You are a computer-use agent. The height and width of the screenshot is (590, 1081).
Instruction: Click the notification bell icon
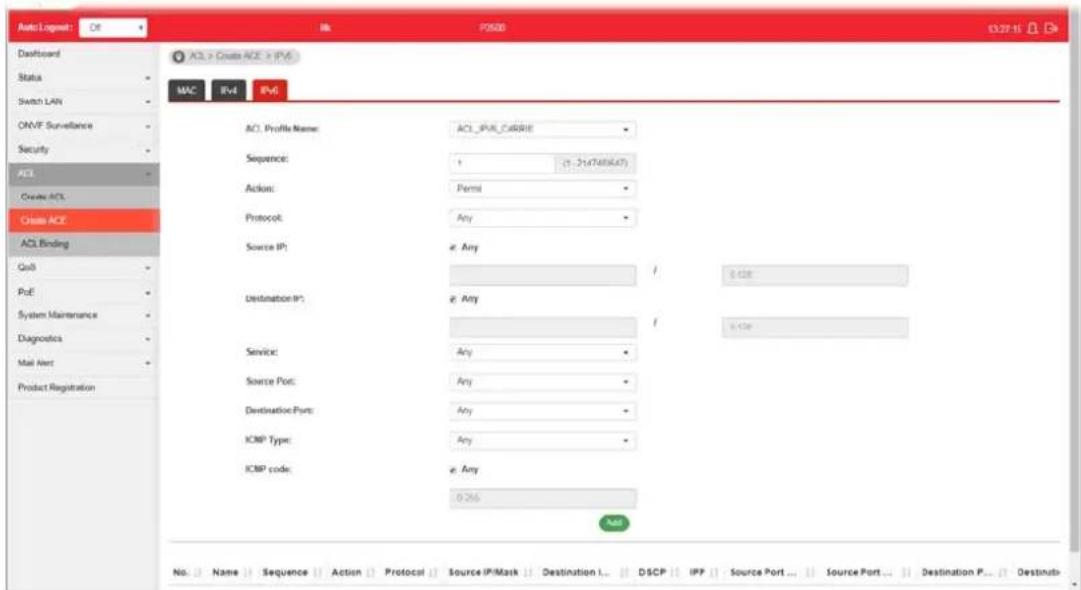(x=1032, y=28)
